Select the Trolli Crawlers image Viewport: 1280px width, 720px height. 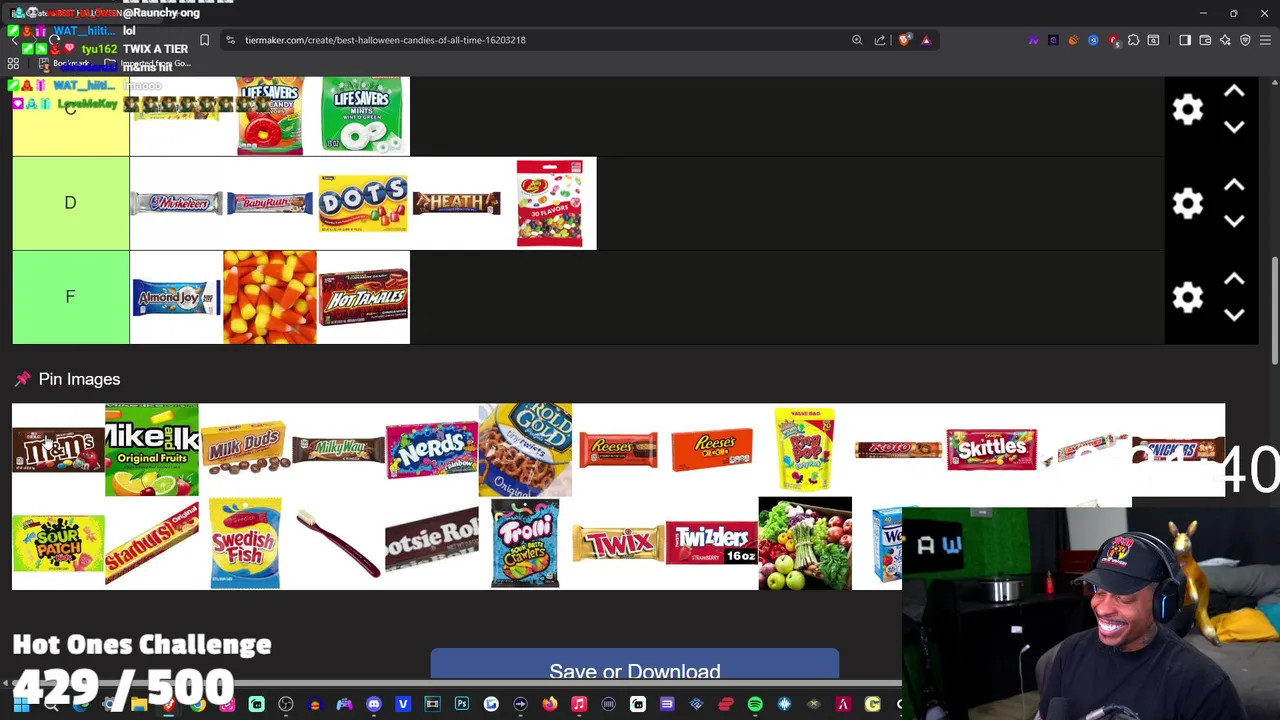pos(525,543)
